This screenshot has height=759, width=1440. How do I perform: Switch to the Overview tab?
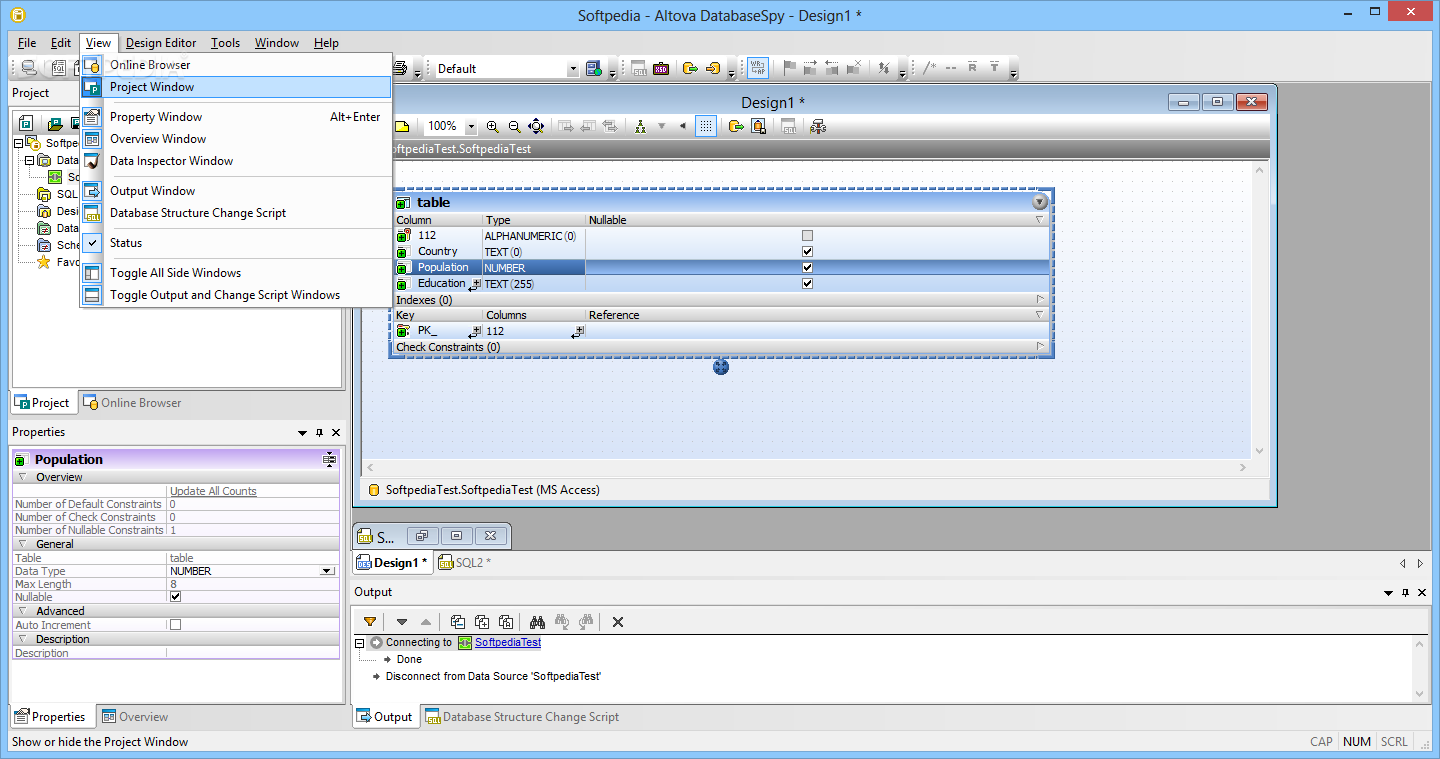(134, 717)
